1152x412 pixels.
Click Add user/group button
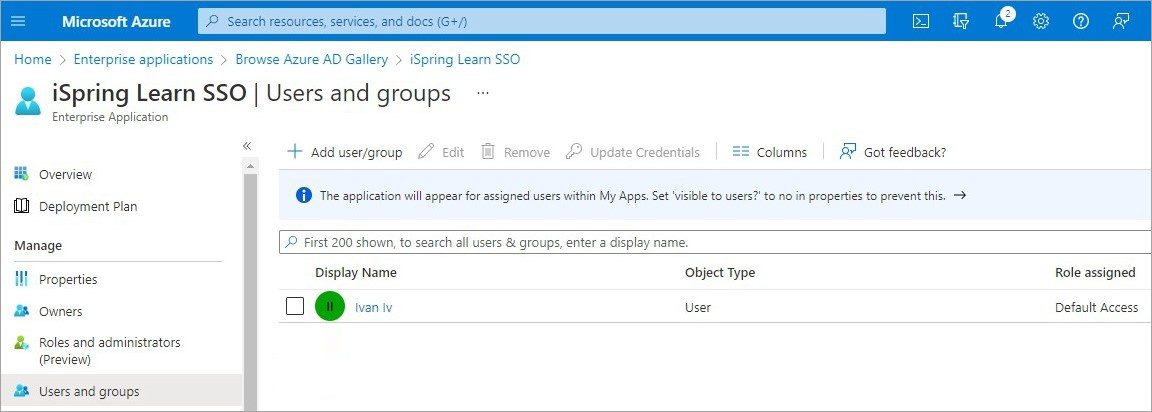345,152
